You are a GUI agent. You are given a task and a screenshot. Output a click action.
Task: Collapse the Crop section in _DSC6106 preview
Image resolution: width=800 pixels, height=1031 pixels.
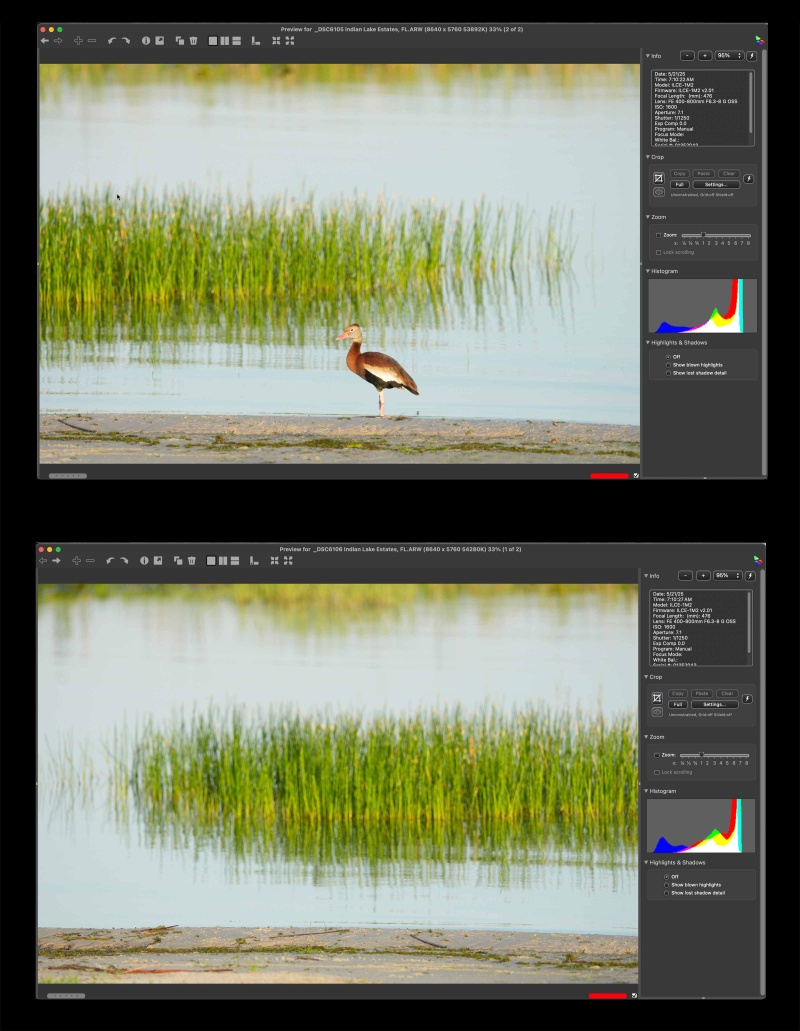[x=646, y=677]
